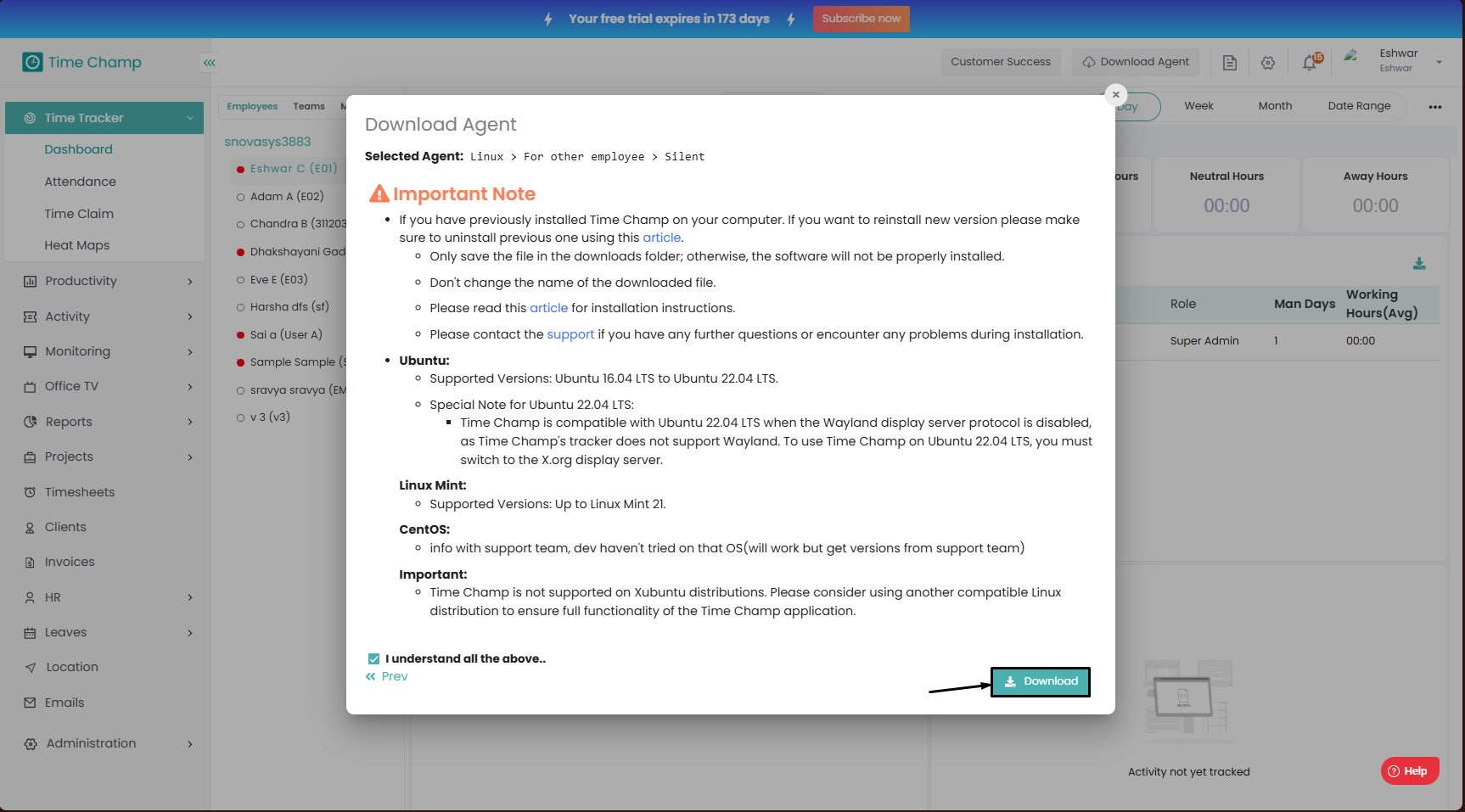Switch to the Date Range tab
Image resolution: width=1465 pixels, height=812 pixels.
click(x=1359, y=106)
